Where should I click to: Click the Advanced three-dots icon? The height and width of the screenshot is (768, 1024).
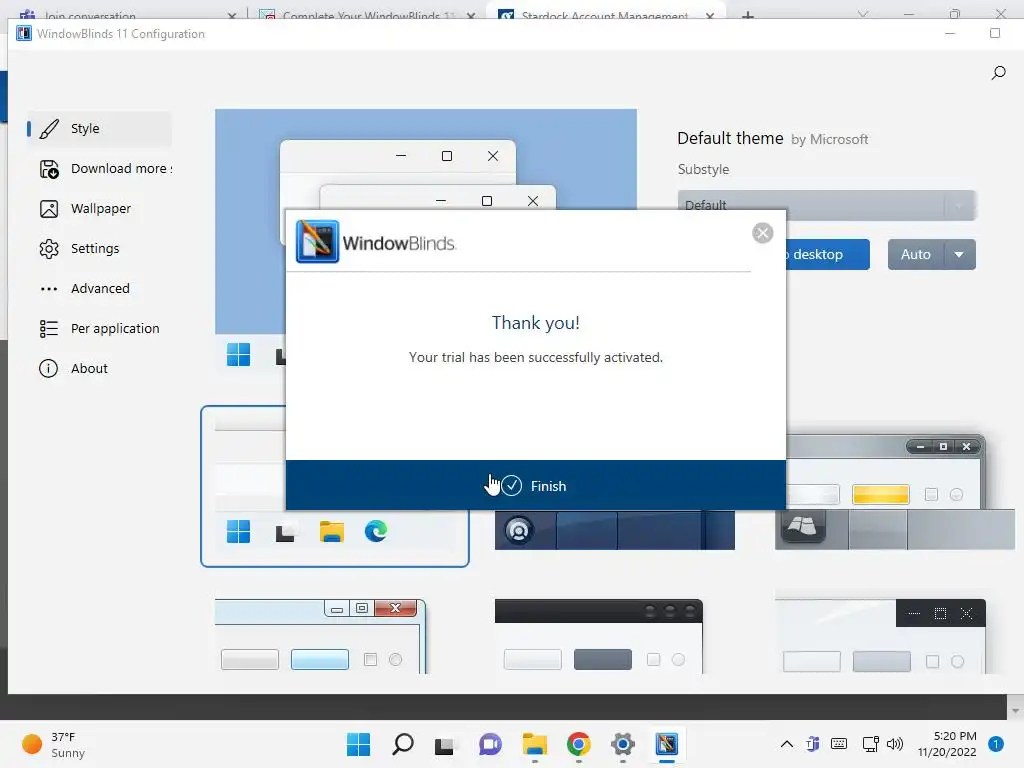point(49,289)
